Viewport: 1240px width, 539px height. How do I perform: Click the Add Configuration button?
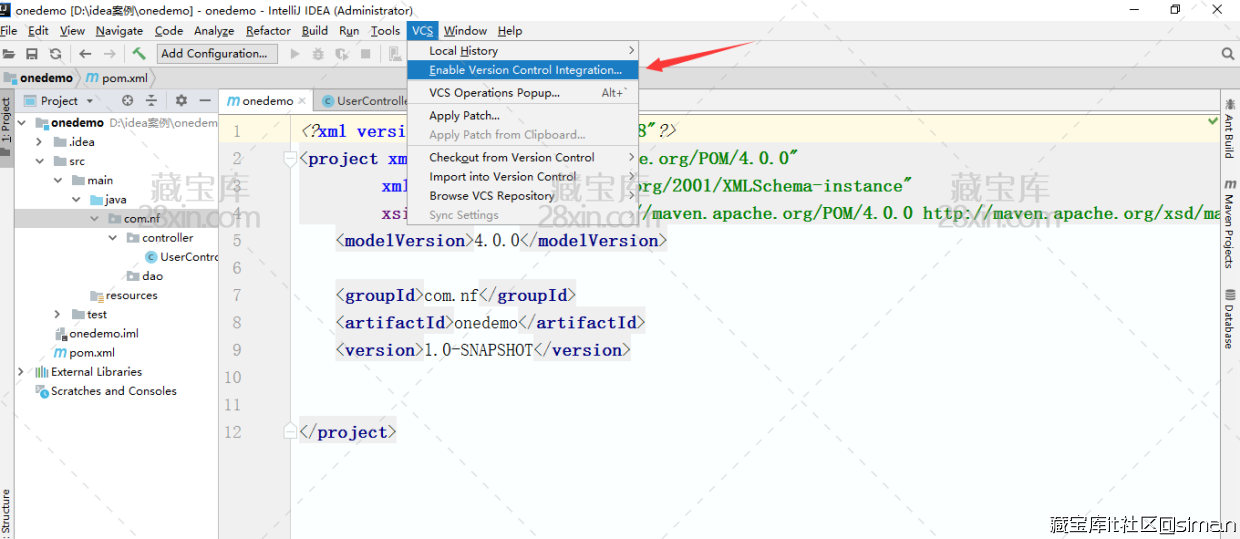(x=217, y=54)
